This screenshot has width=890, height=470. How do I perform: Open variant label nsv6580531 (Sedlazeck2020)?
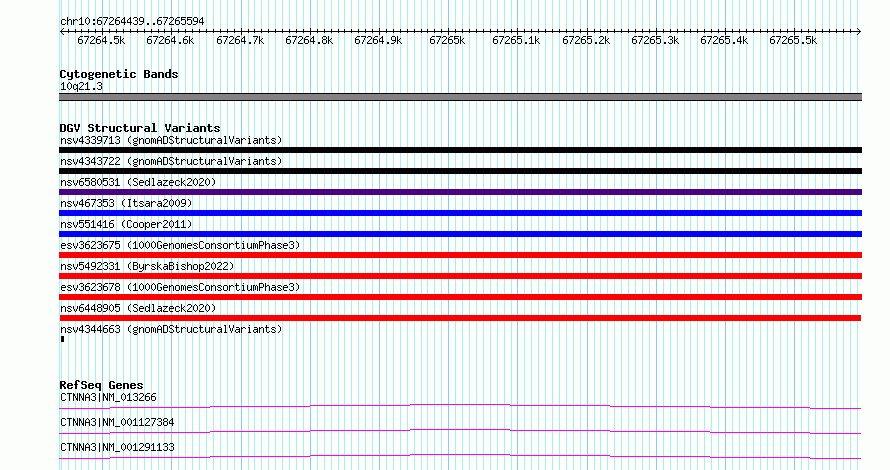click(x=138, y=182)
